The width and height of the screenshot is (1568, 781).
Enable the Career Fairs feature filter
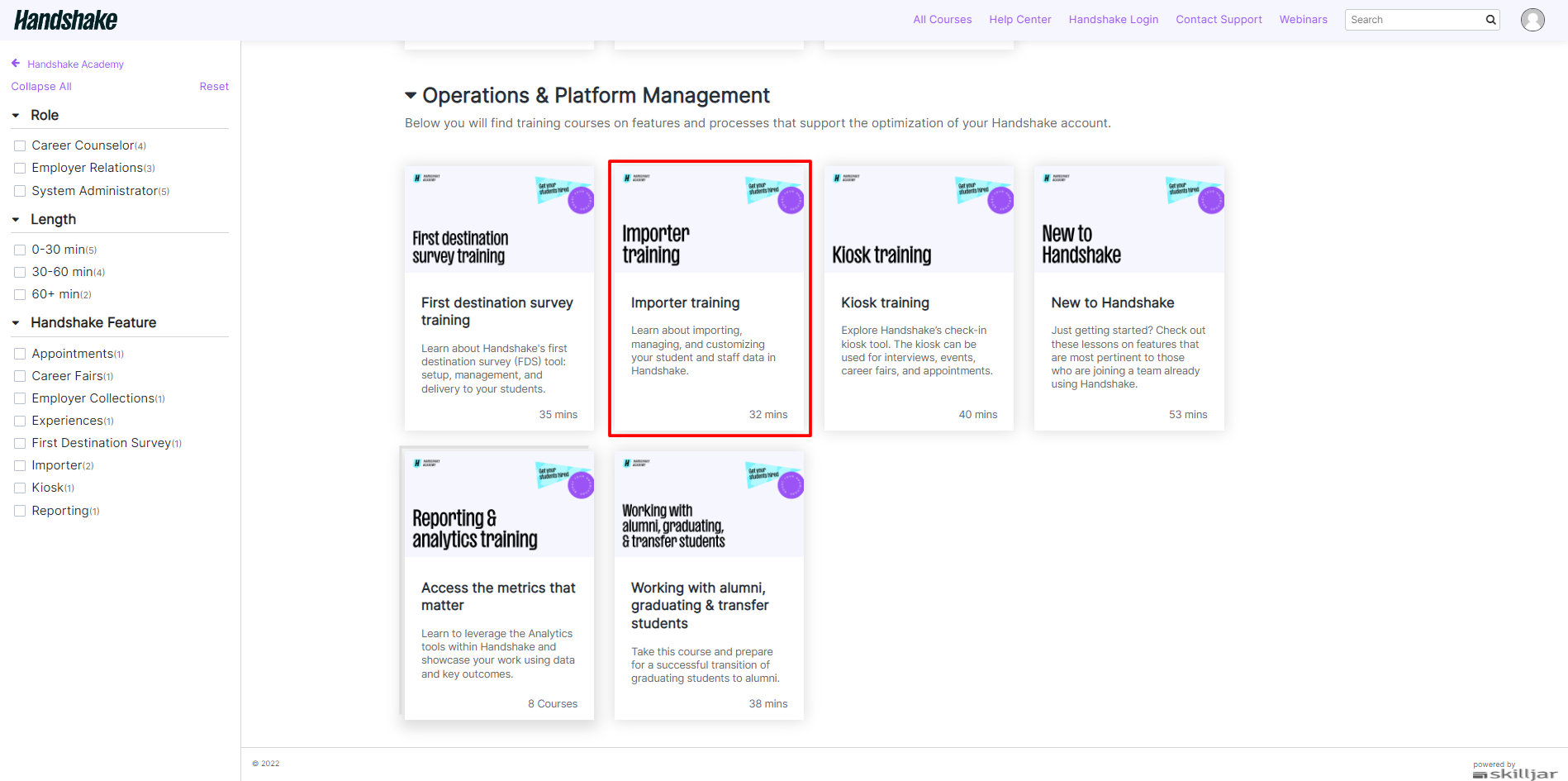pyautogui.click(x=20, y=377)
